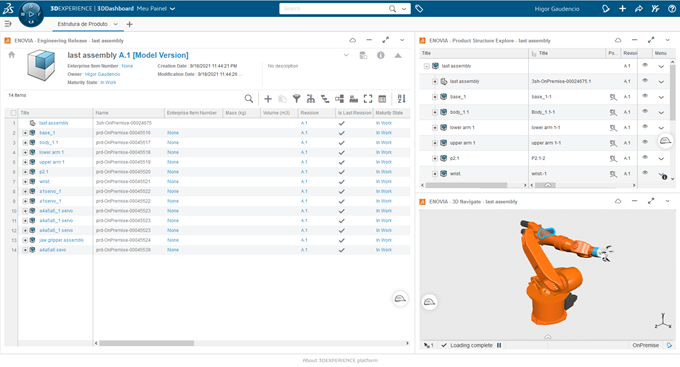Viewport: 680px width, 367px height.
Task: Open the wrist item link
Action: coord(44,181)
